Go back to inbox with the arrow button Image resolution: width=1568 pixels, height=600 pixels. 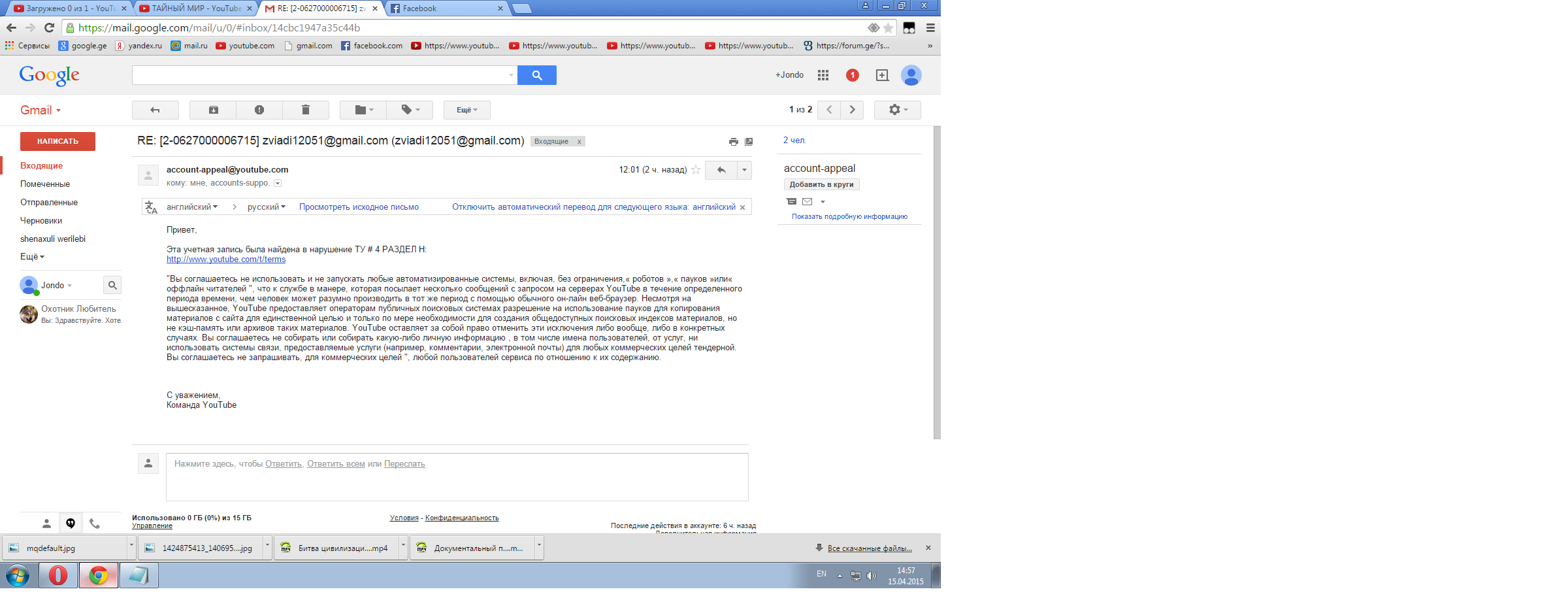click(x=155, y=110)
